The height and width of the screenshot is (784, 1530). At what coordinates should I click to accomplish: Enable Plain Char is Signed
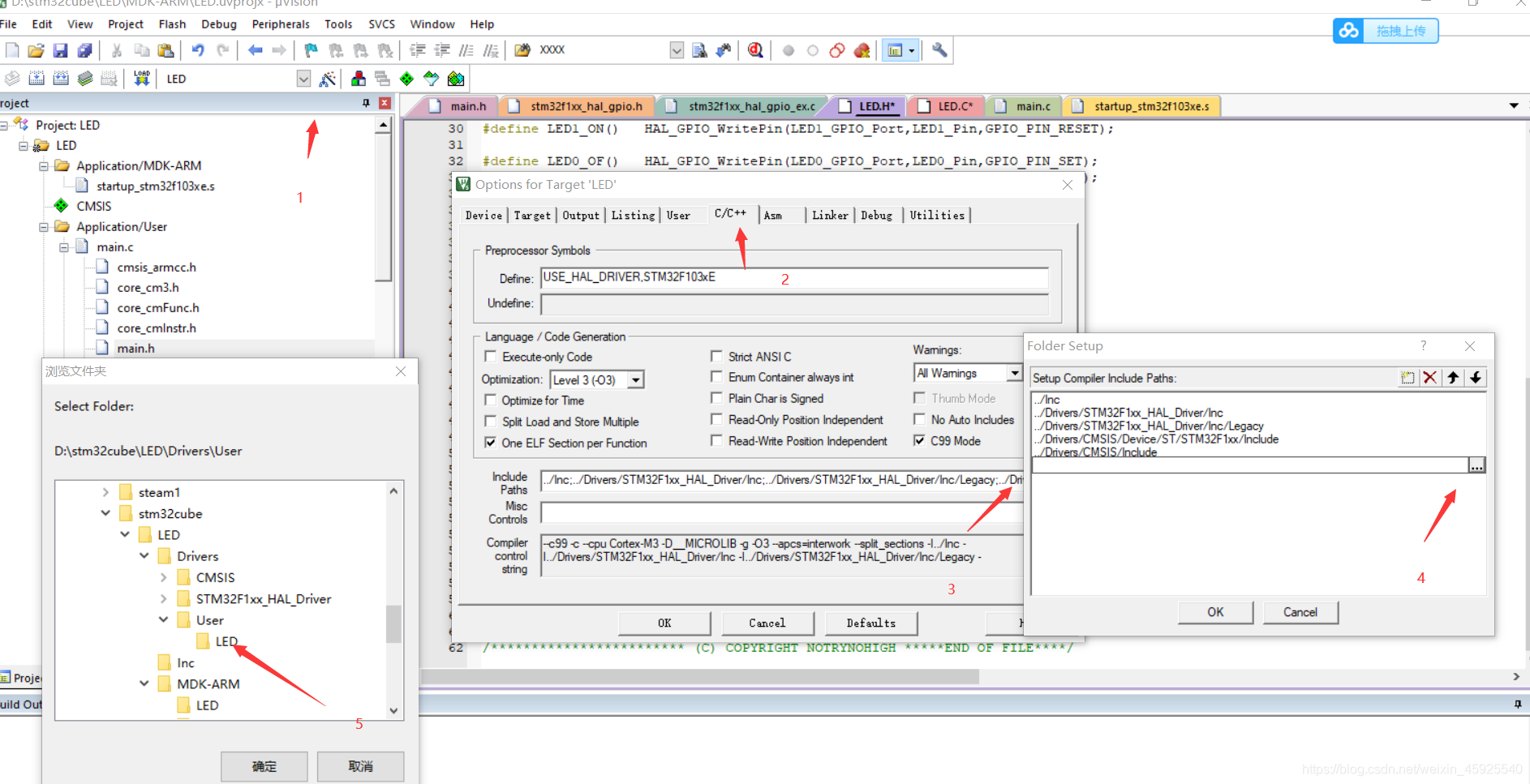(x=716, y=398)
